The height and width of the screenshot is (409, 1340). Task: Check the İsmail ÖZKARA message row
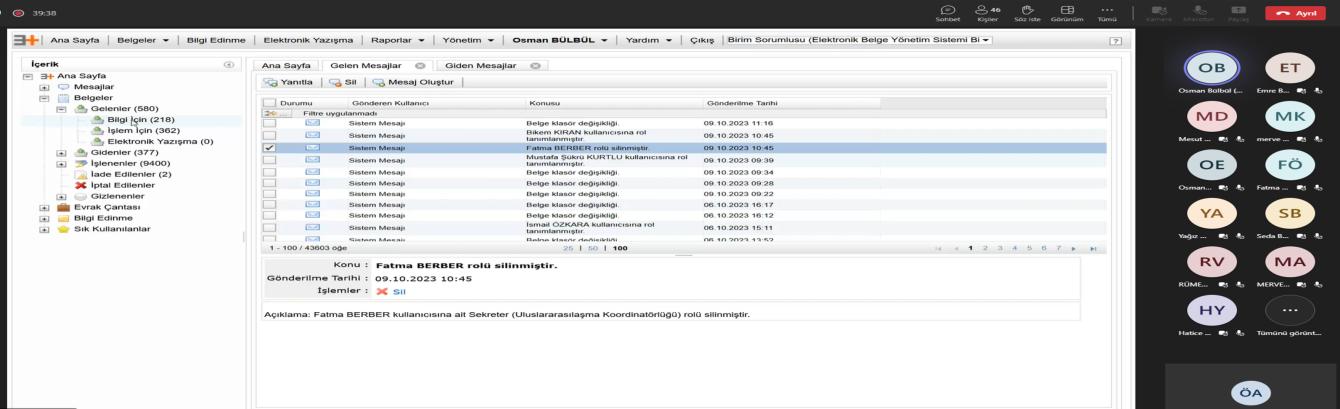pos(269,228)
